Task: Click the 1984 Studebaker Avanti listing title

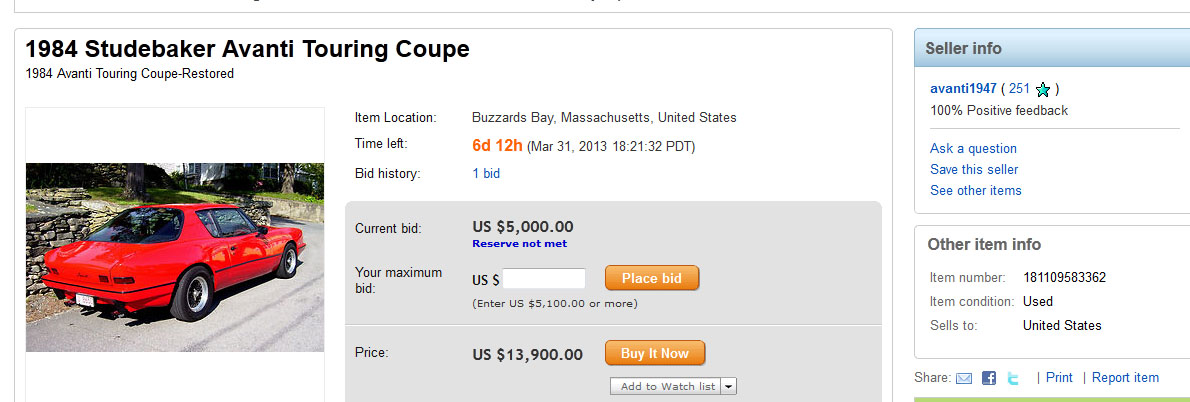Action: coord(247,49)
